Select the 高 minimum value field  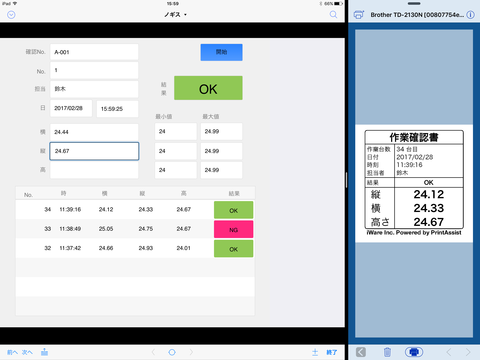click(x=176, y=170)
